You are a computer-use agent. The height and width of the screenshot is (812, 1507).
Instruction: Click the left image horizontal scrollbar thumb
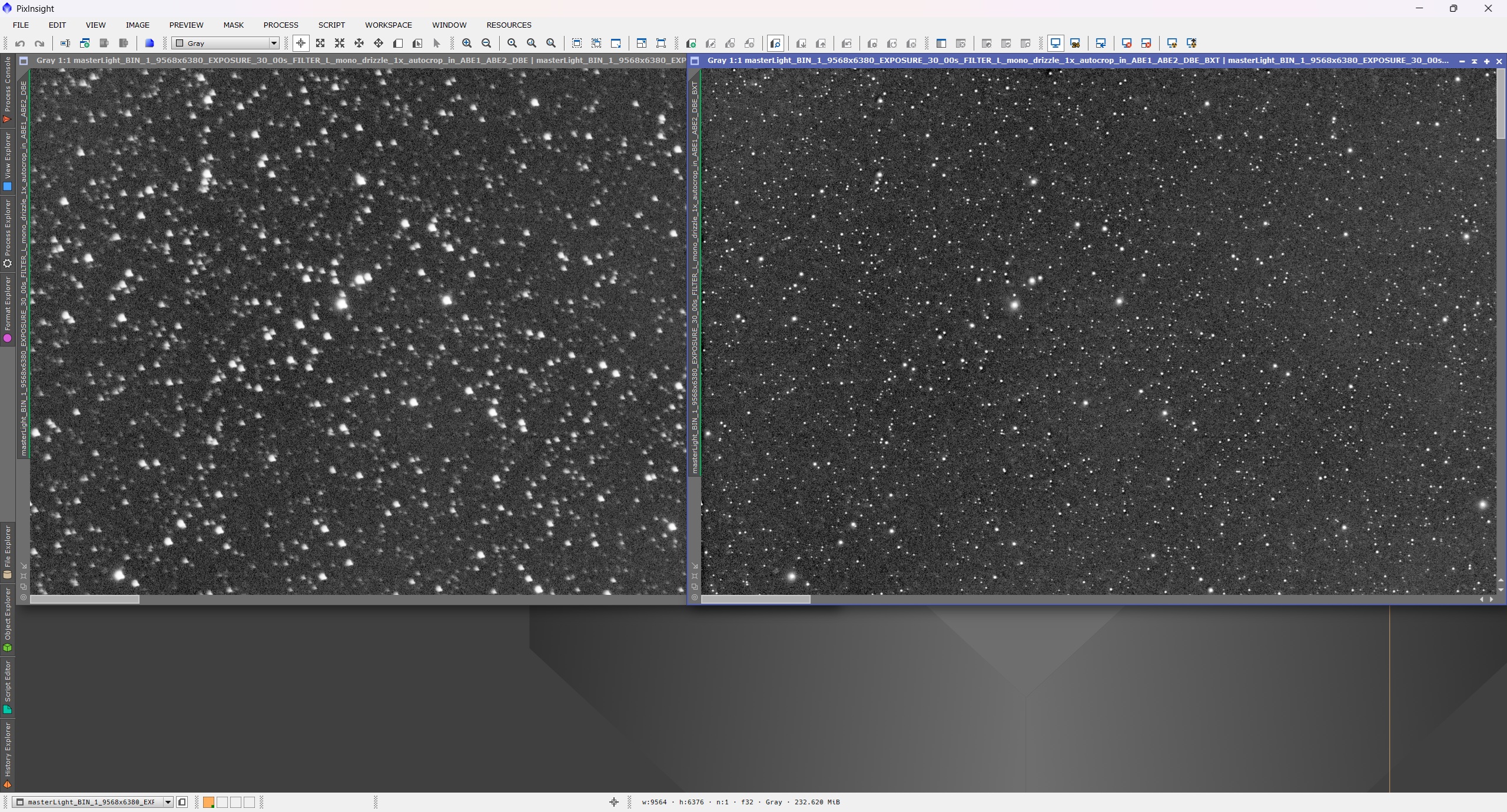pyautogui.click(x=85, y=599)
